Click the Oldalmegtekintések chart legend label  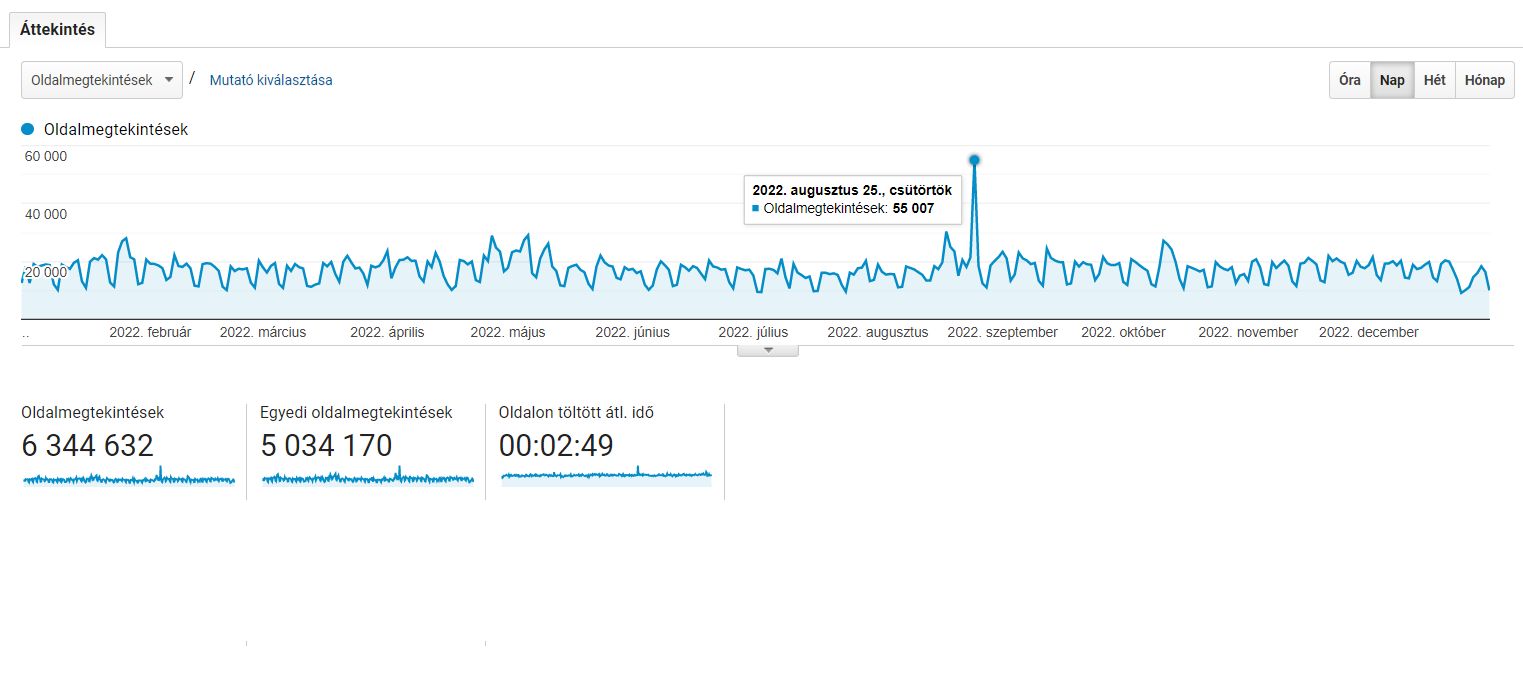[x=116, y=129]
